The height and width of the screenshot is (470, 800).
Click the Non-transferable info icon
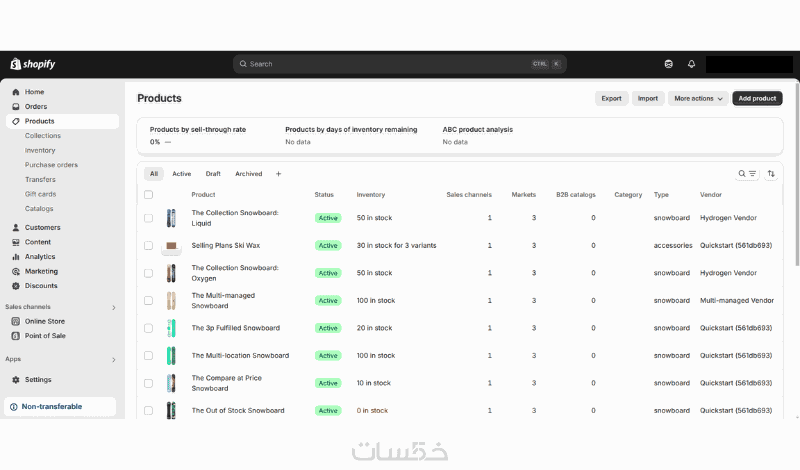click(x=14, y=407)
